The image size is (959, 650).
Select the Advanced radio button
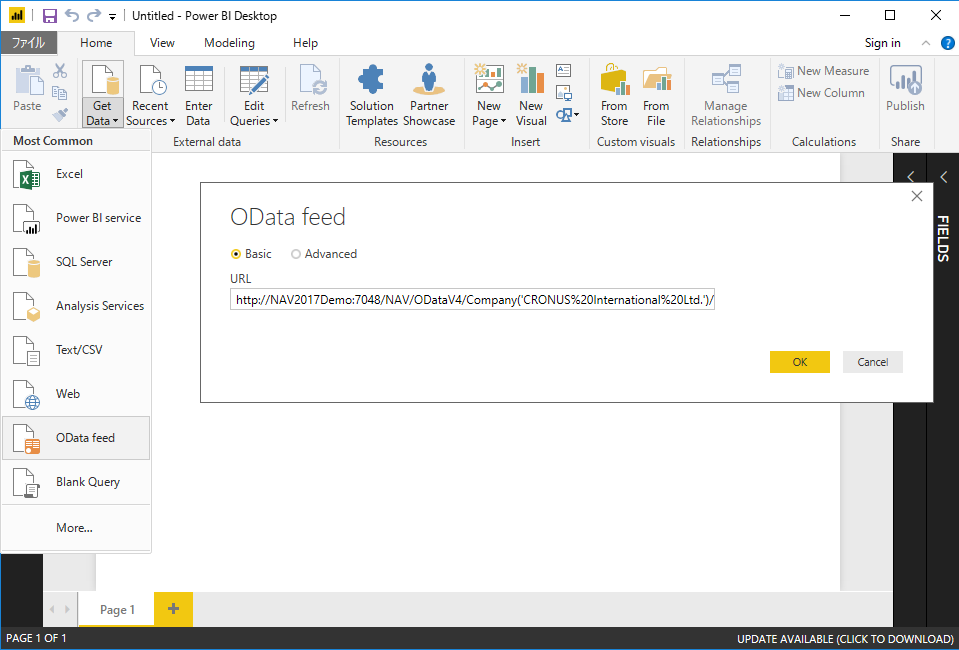point(296,254)
